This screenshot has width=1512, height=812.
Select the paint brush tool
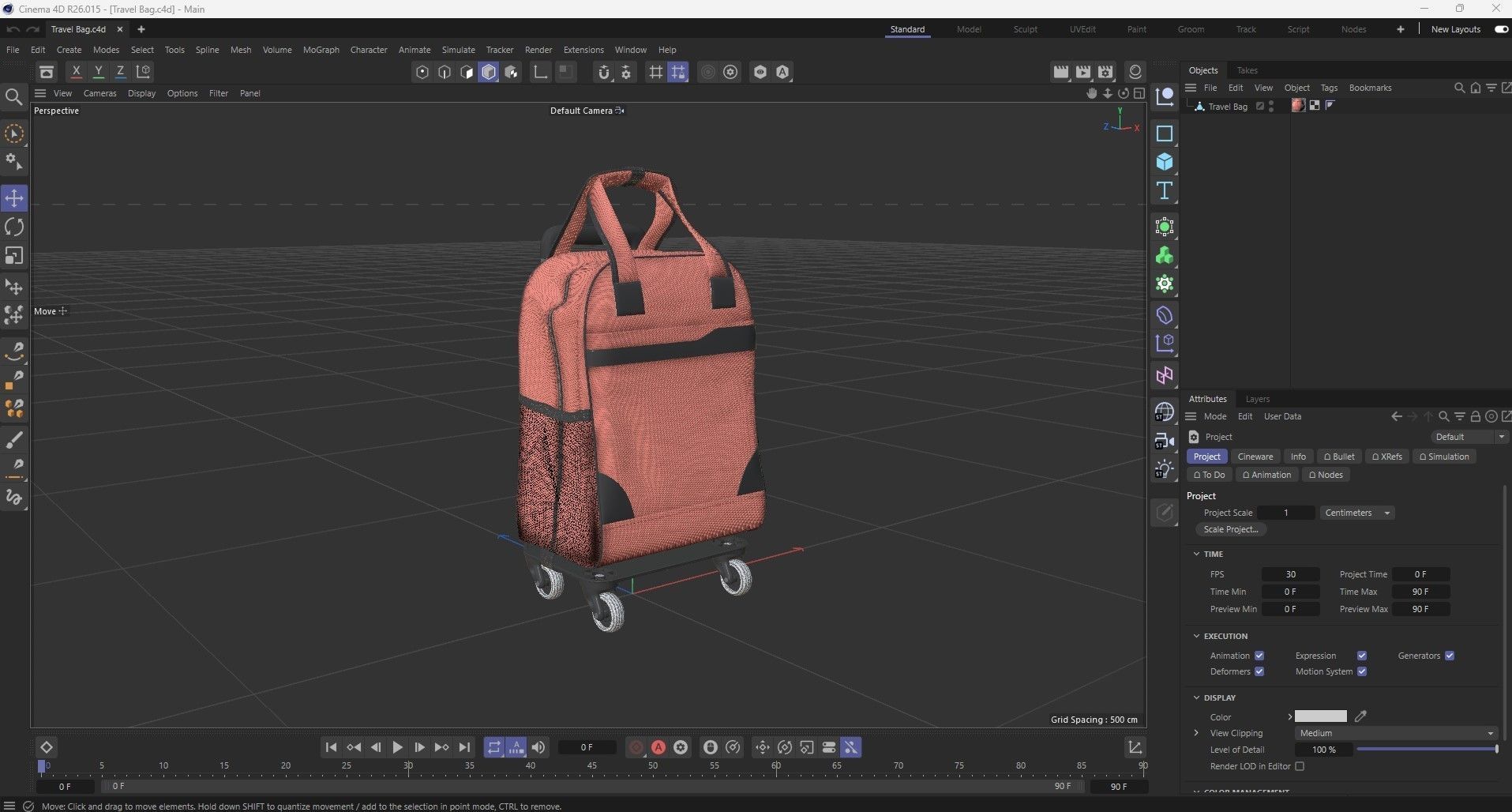(x=14, y=440)
